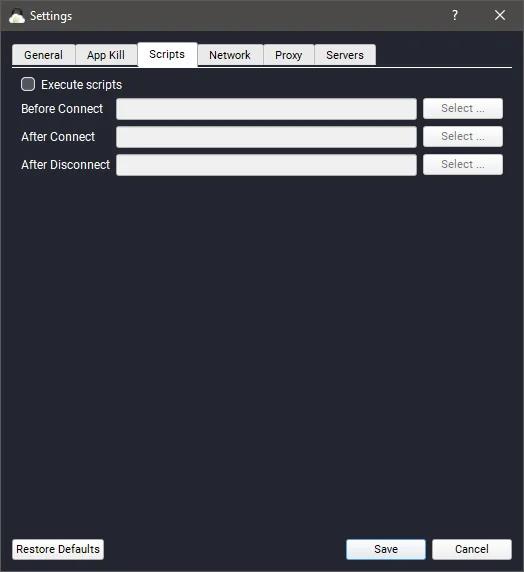The height and width of the screenshot is (572, 524).
Task: Click the Restore Defaults button
Action: click(x=58, y=549)
